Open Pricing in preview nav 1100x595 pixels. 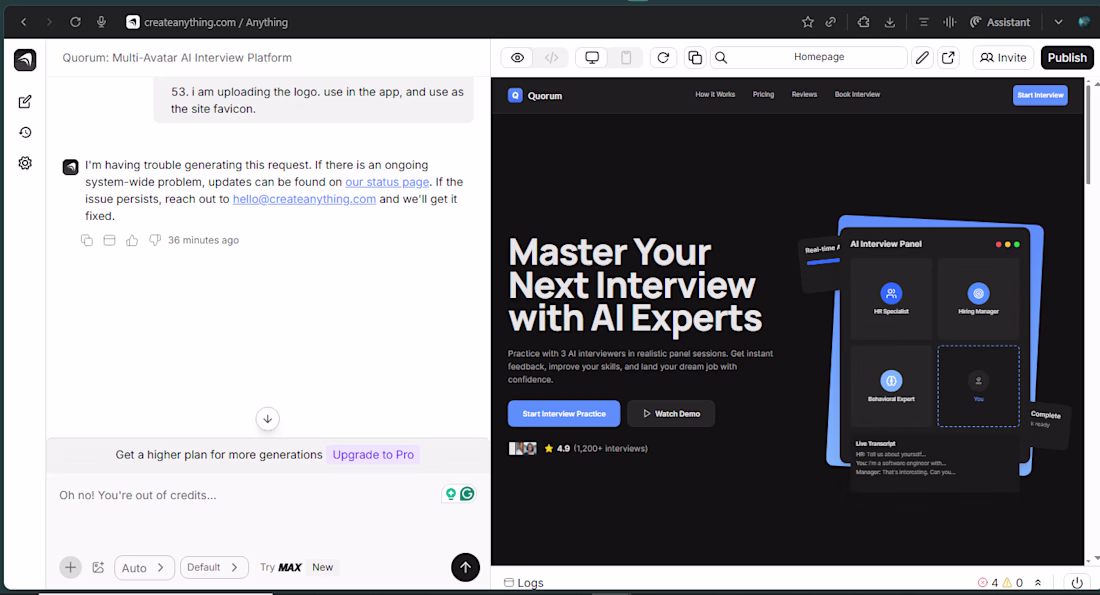click(763, 94)
